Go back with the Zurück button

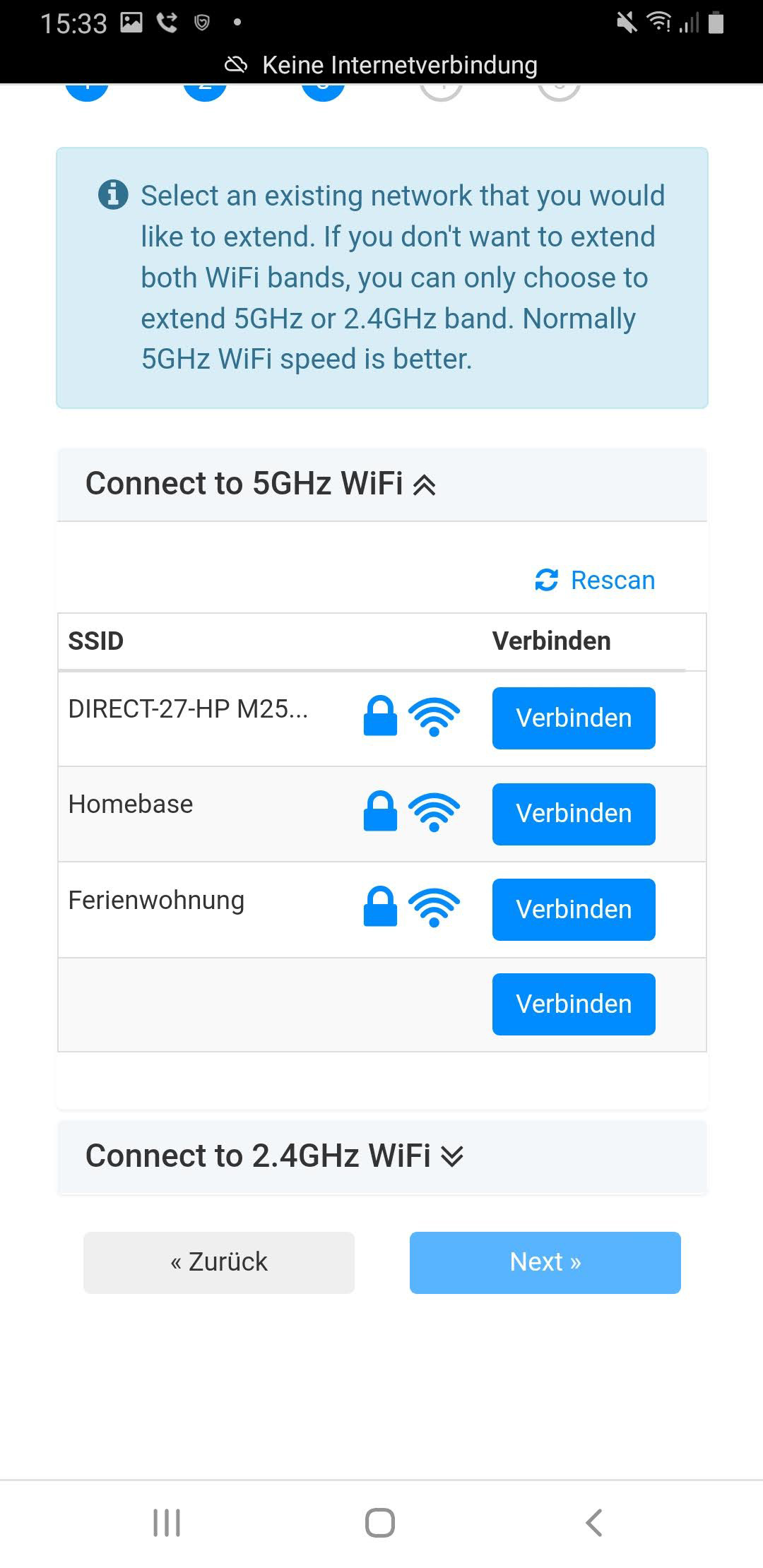click(219, 1262)
